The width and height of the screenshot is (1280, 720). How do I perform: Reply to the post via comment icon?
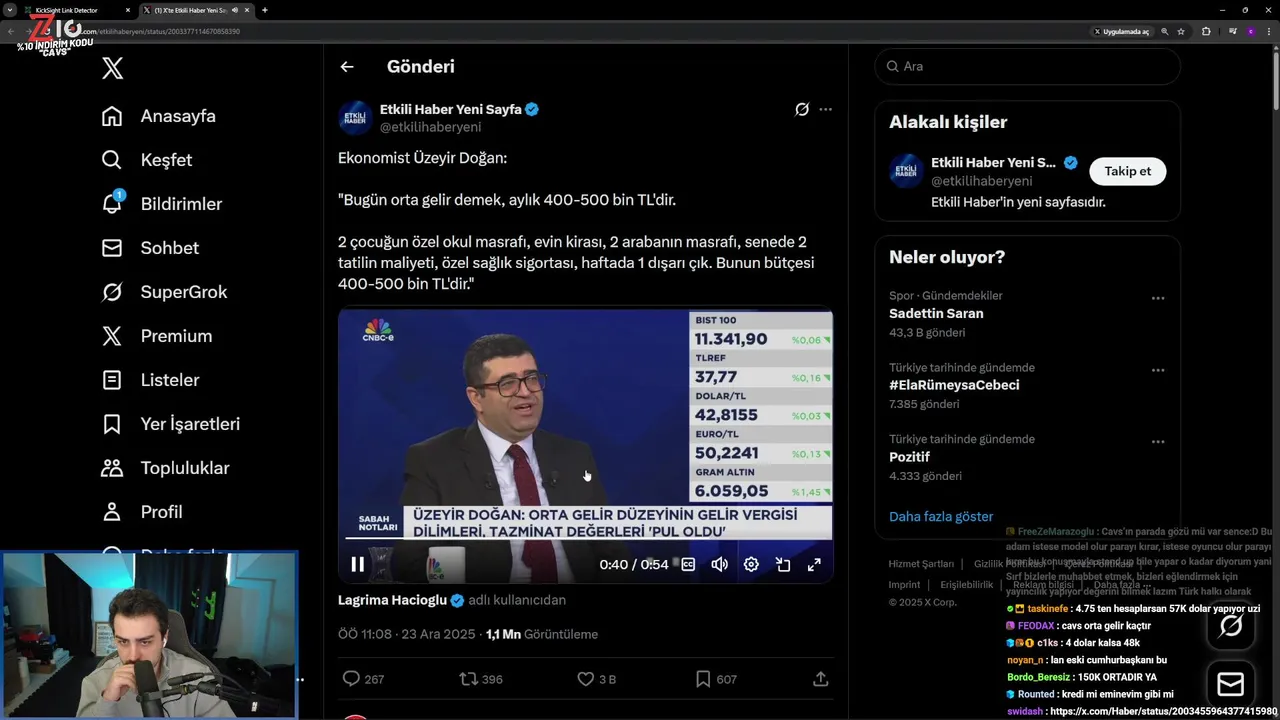(x=351, y=679)
